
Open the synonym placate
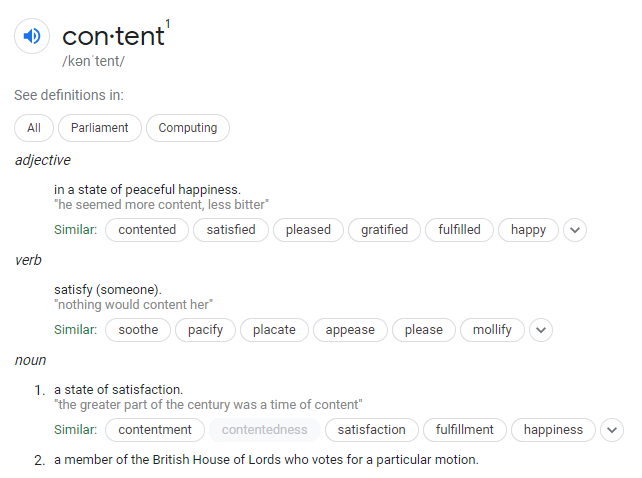[x=274, y=330]
